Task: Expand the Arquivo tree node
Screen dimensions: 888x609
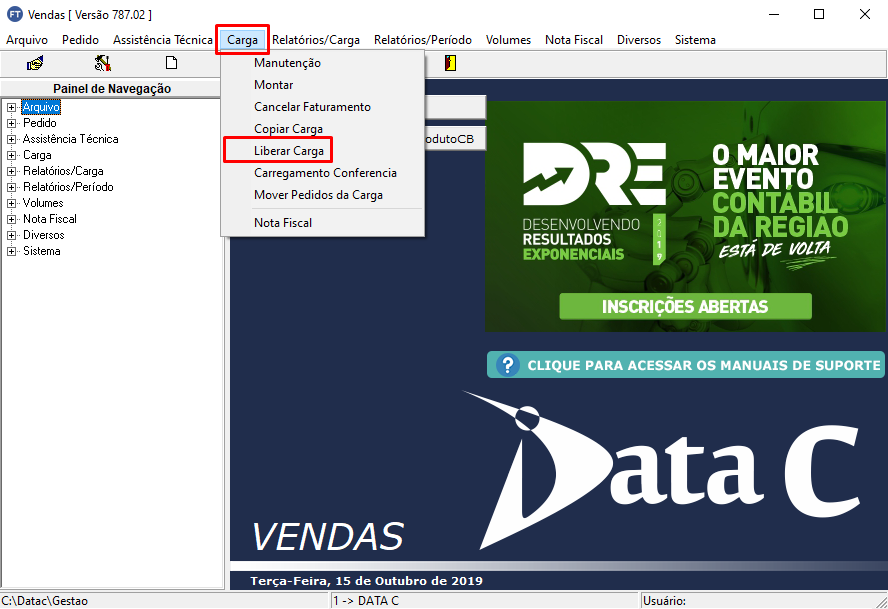Action: click(11, 107)
